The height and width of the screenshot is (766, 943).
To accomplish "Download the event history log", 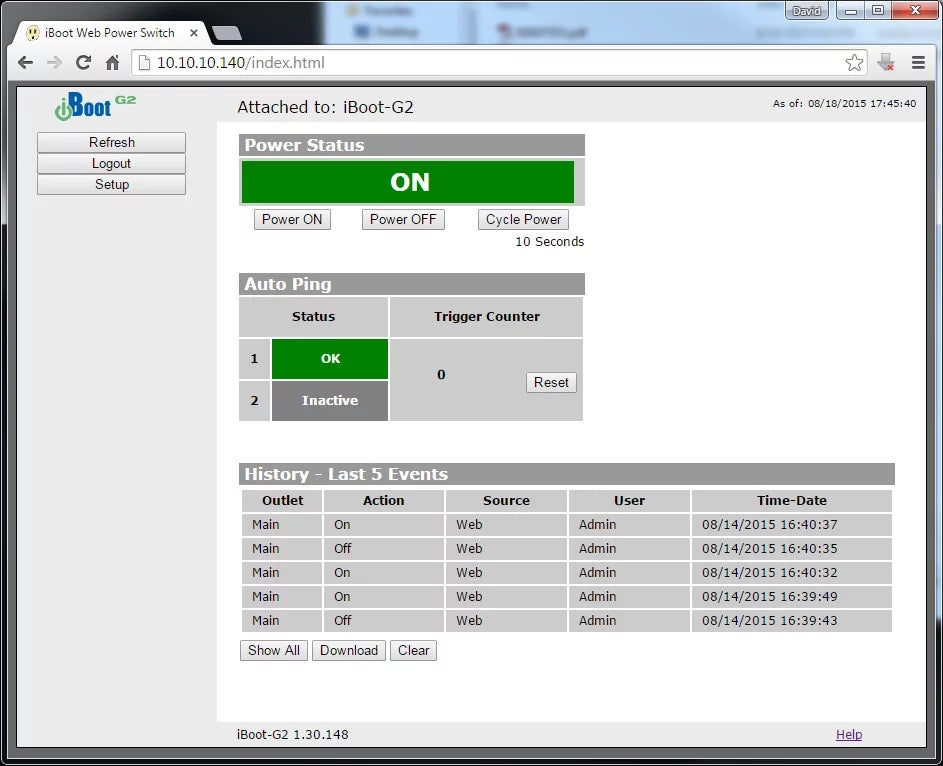I will (x=349, y=651).
